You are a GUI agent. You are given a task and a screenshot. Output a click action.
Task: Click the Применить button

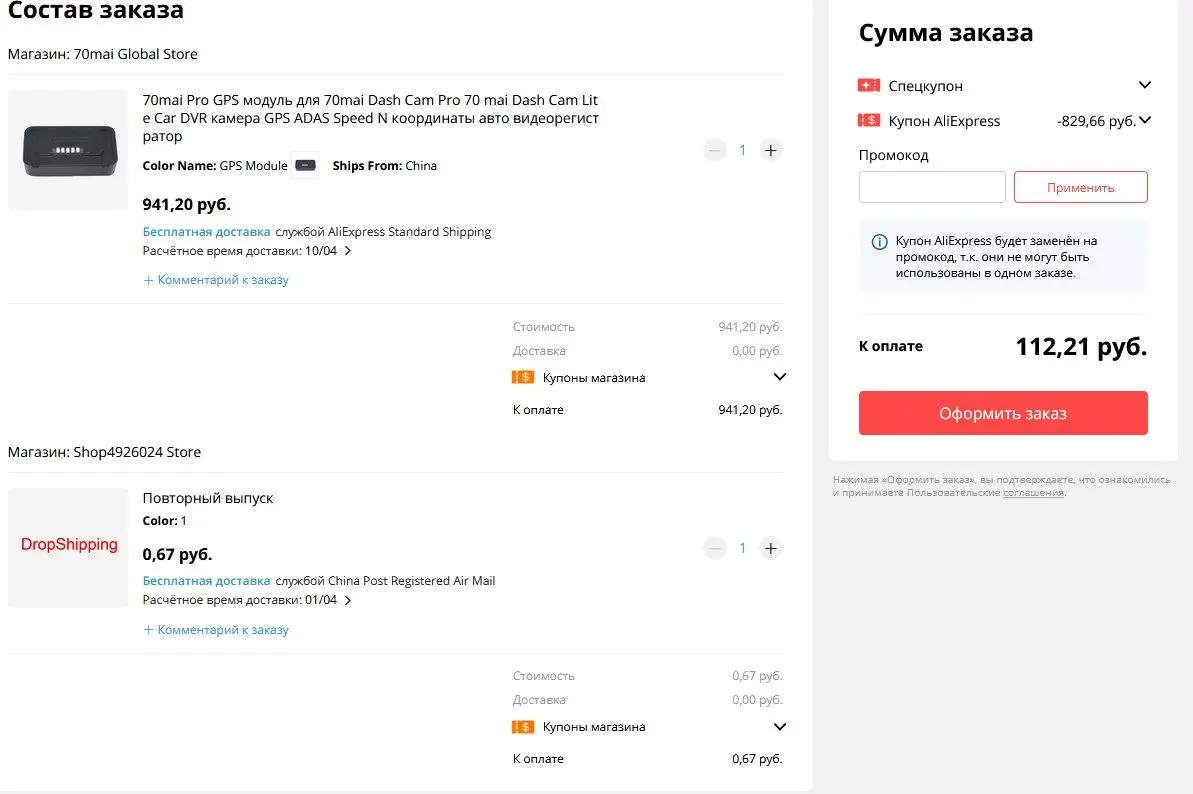(x=1080, y=187)
